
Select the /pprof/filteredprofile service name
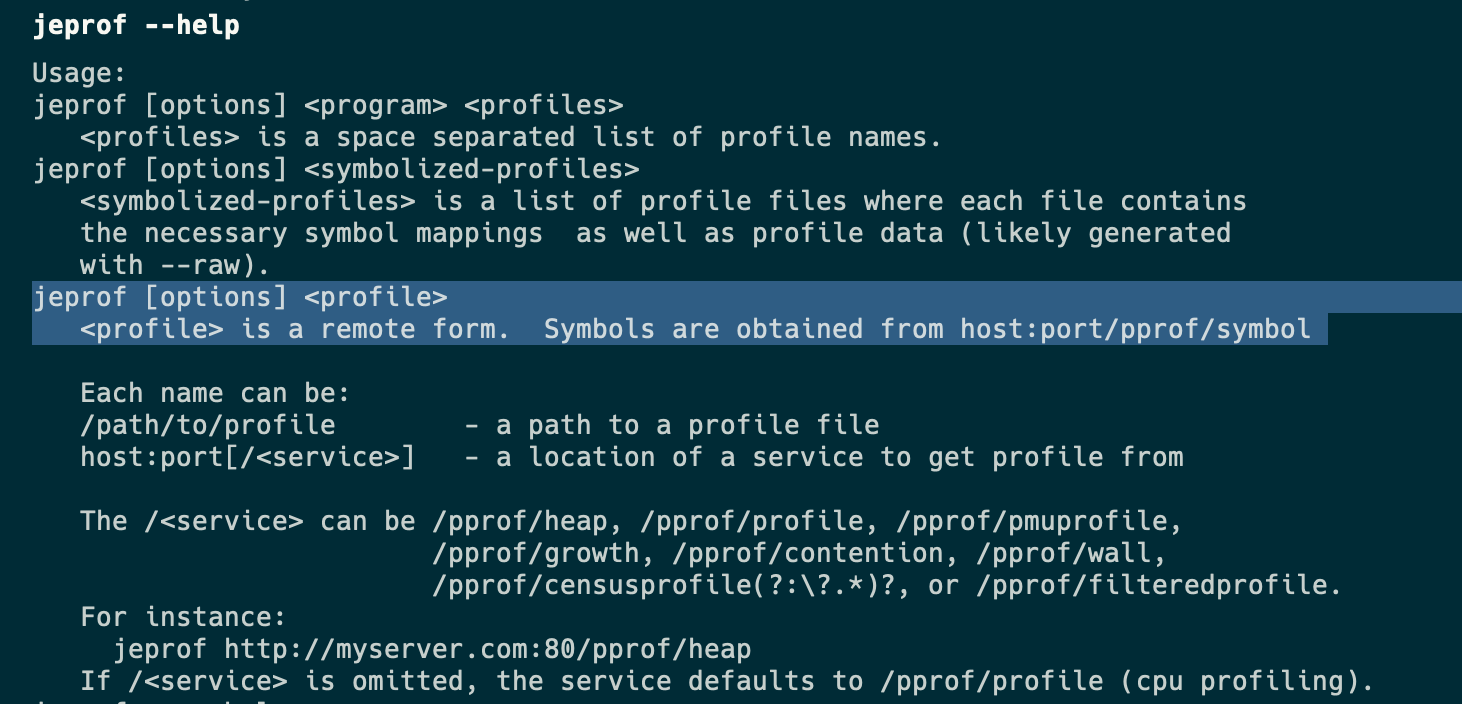tap(1154, 584)
